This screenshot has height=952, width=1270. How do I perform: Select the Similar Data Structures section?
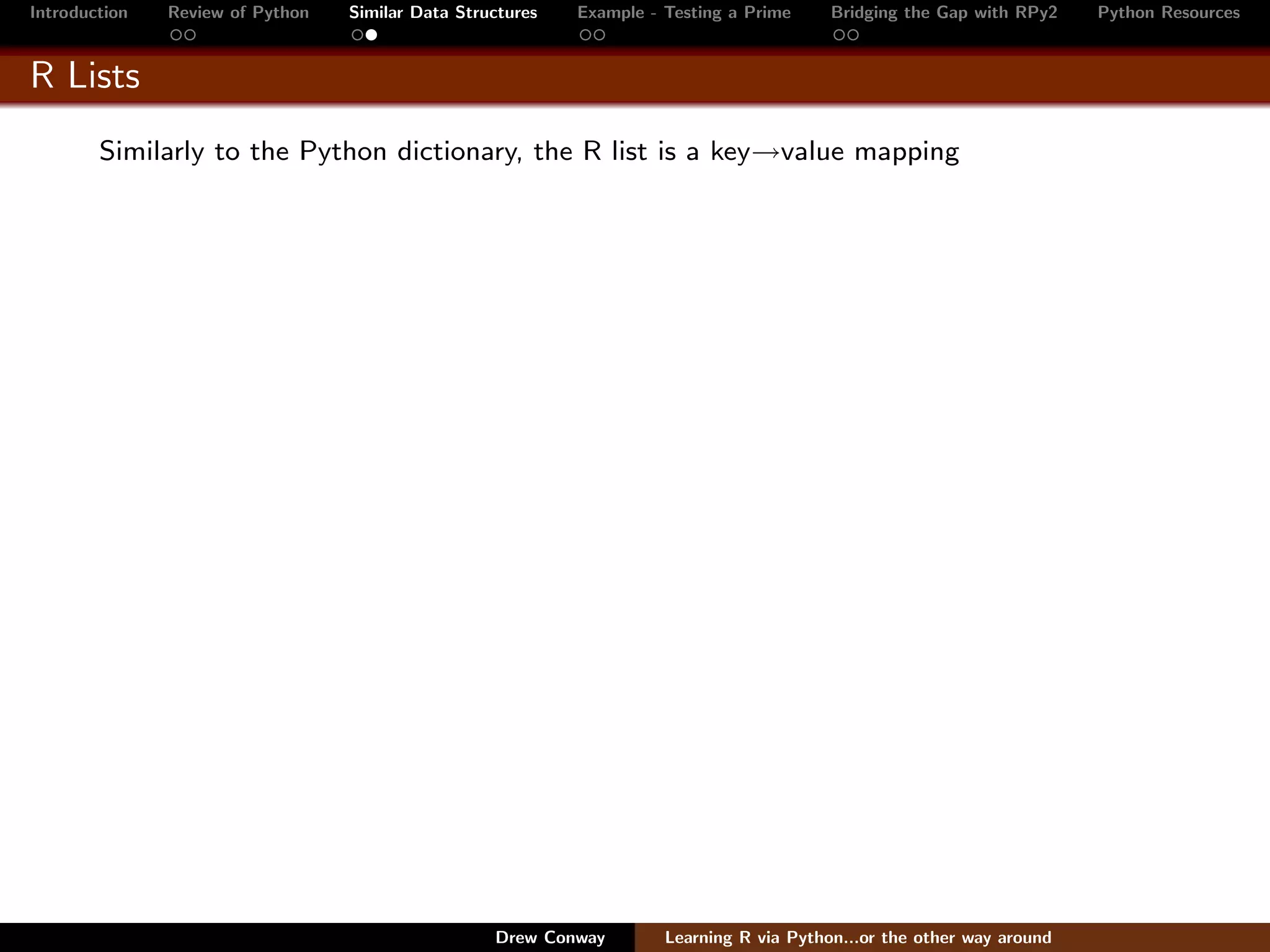(443, 13)
